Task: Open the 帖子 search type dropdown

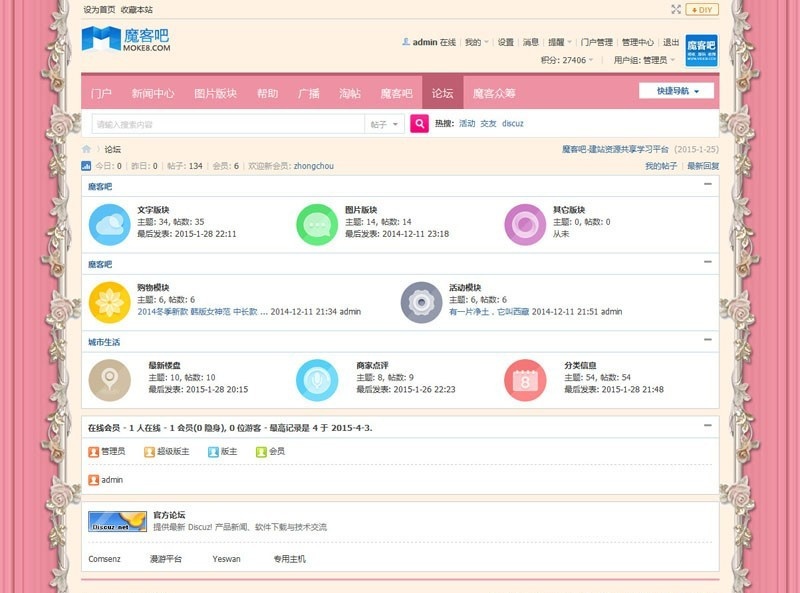Action: click(385, 124)
